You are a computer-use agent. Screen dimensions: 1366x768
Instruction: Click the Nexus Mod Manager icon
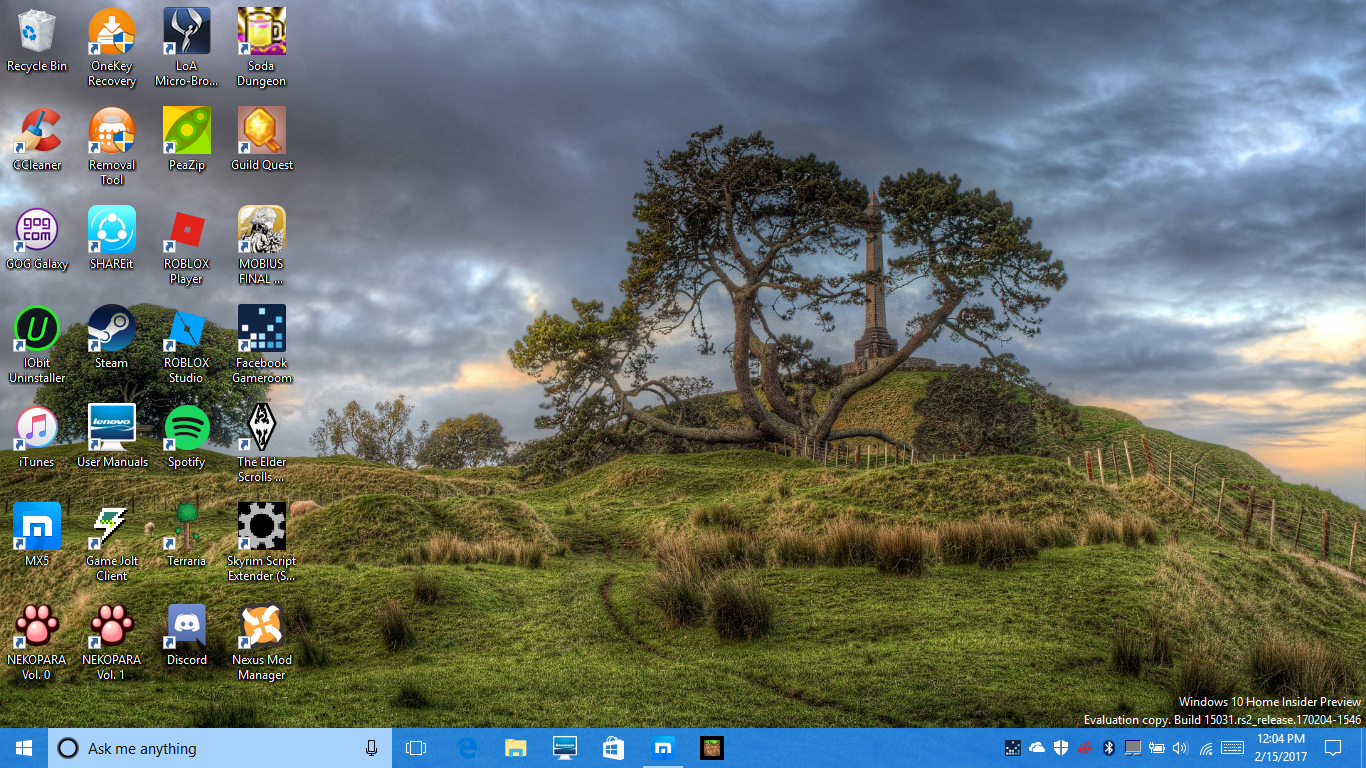pyautogui.click(x=261, y=627)
